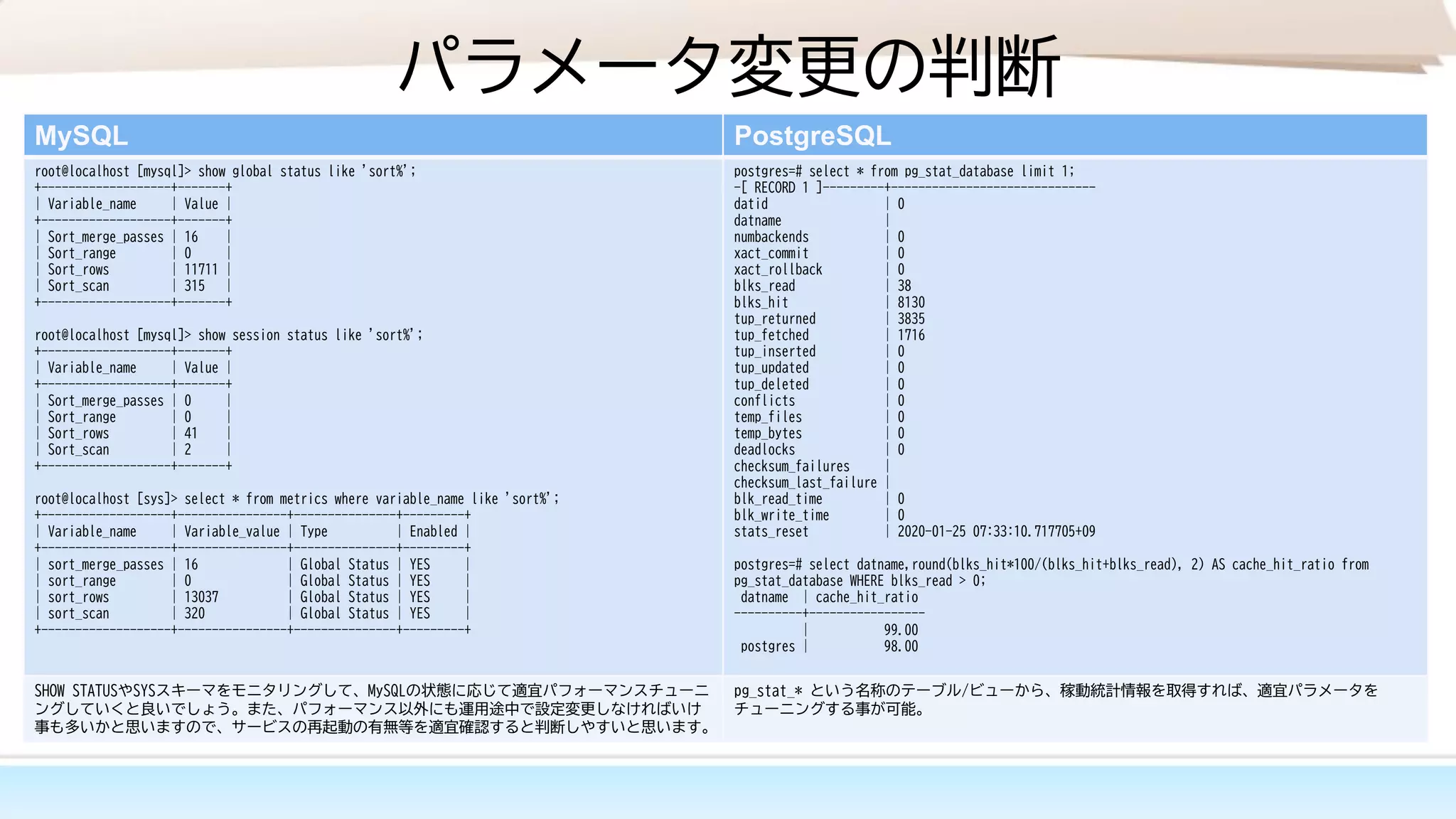
Task: Click the session Sort_scan value 2
Action: tap(188, 449)
